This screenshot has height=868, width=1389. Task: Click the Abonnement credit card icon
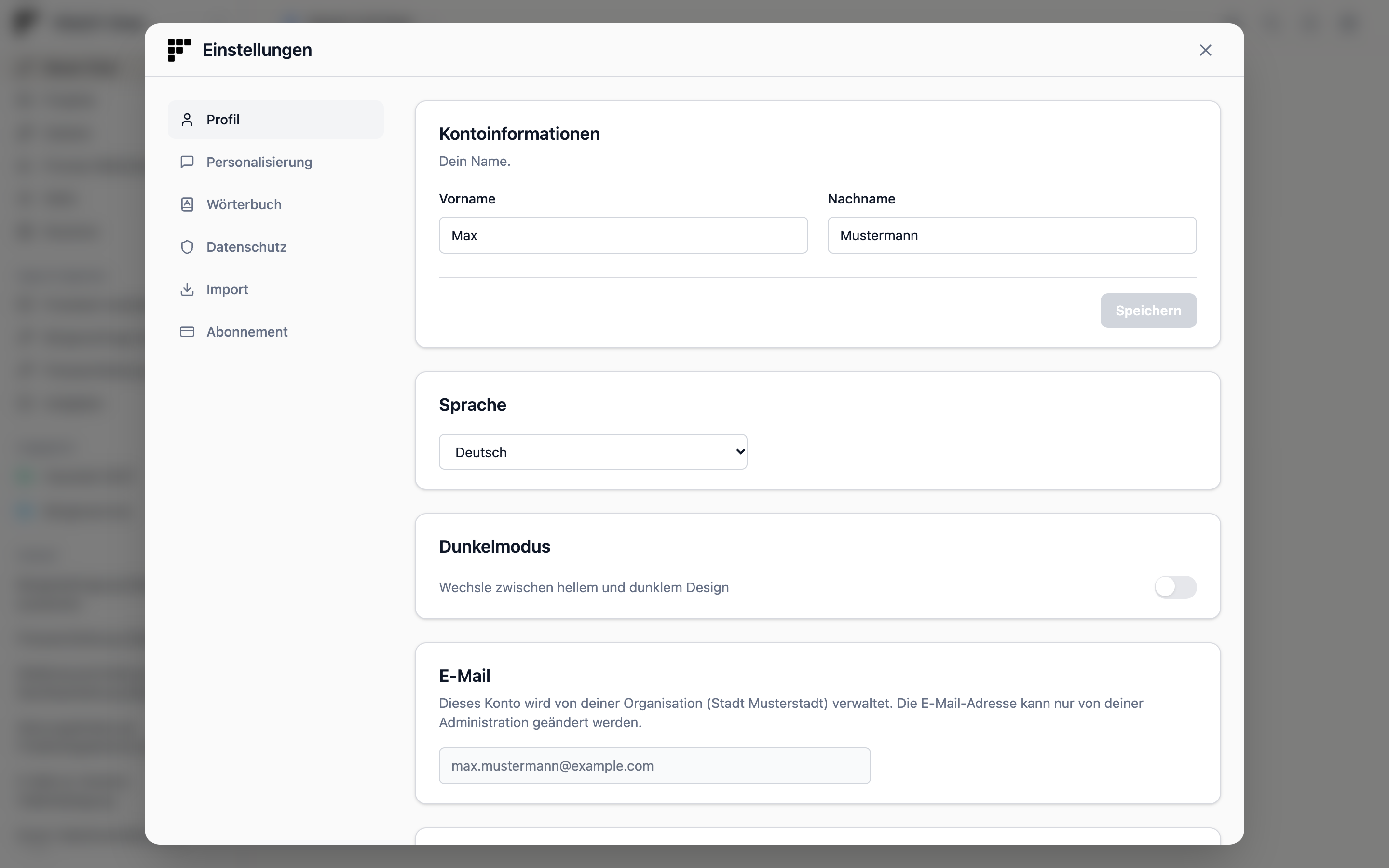(187, 332)
